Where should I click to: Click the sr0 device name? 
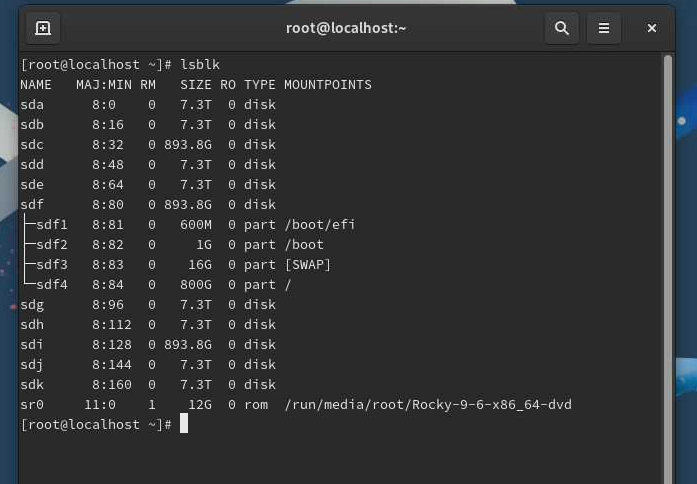pyautogui.click(x=32, y=405)
